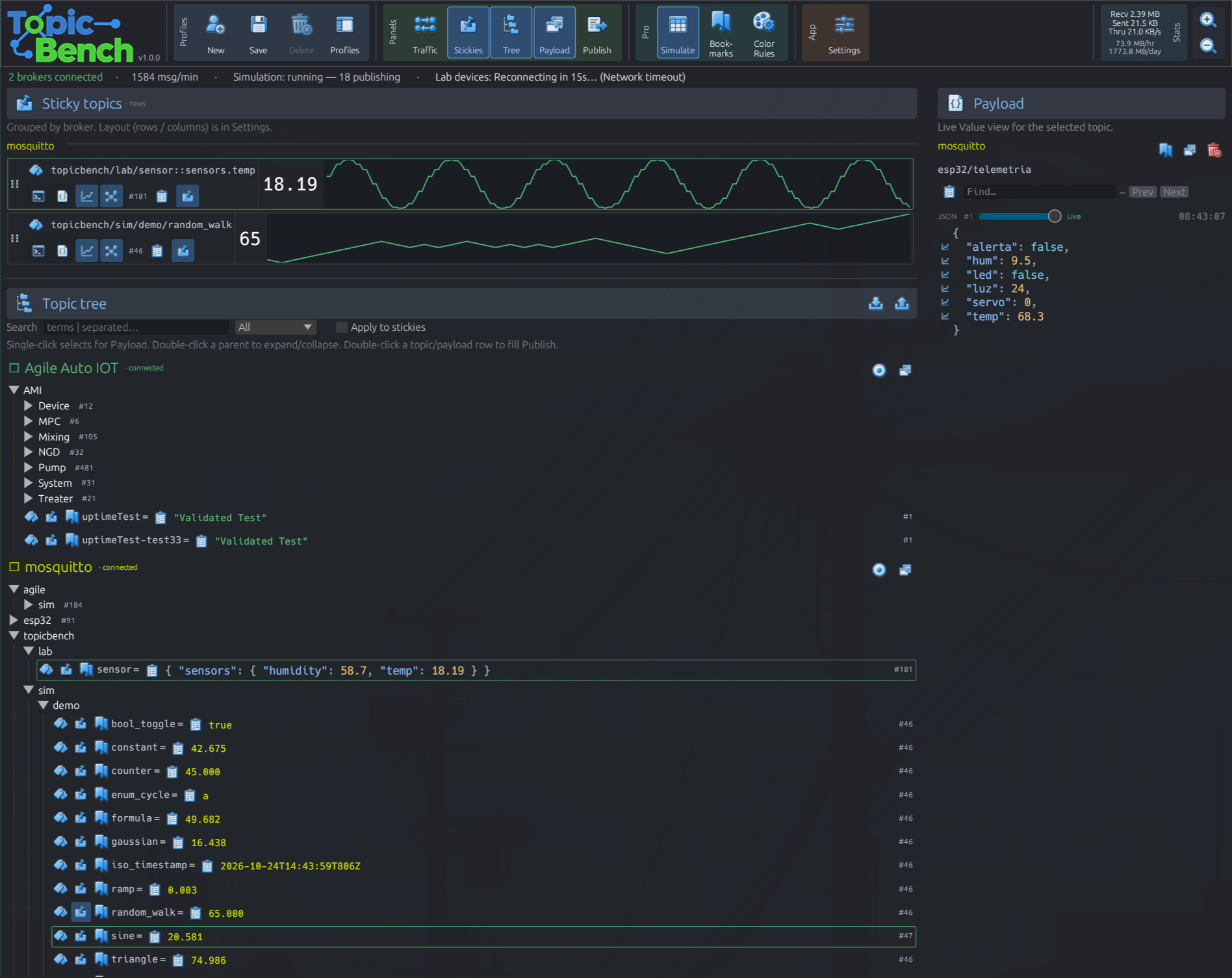Adjust the payload history slider
The image size is (1232, 978).
pyautogui.click(x=1020, y=216)
